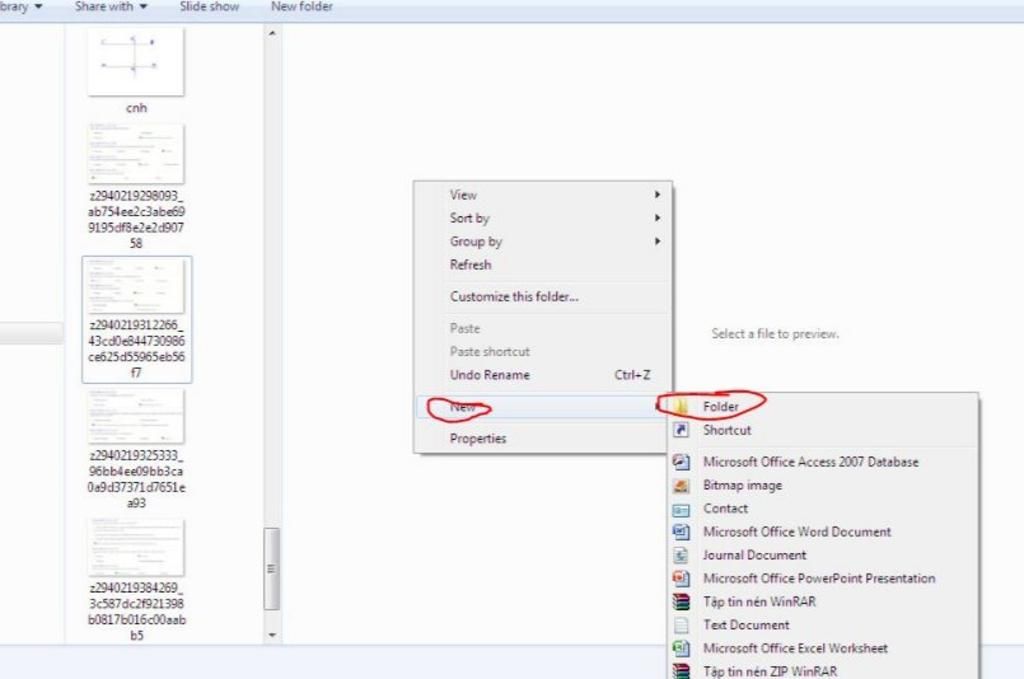1024x679 pixels.
Task: Choose Tập tin nén ZIP WinRAR entry
Action: [823, 671]
